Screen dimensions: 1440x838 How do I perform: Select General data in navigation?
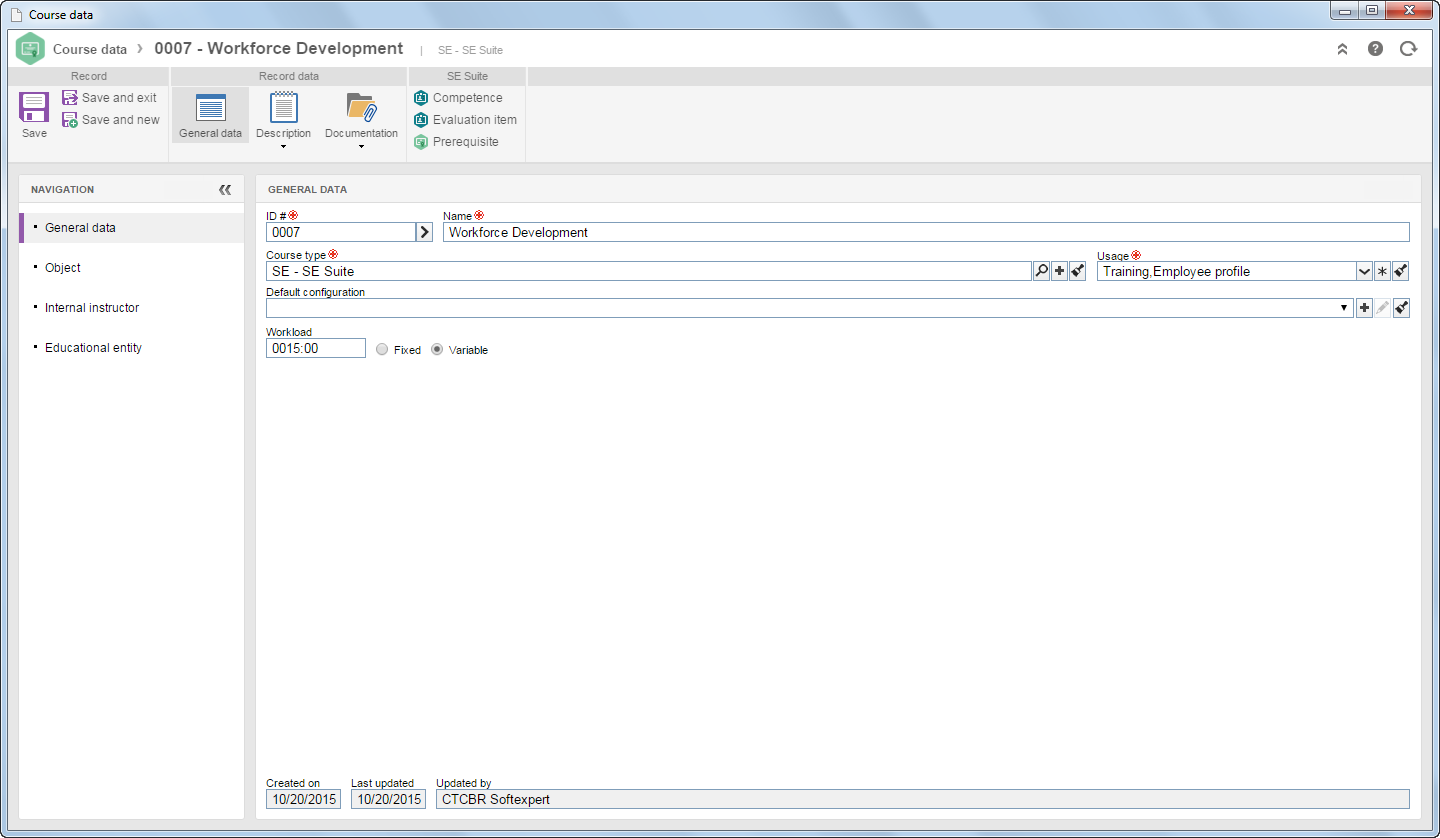click(x=132, y=228)
